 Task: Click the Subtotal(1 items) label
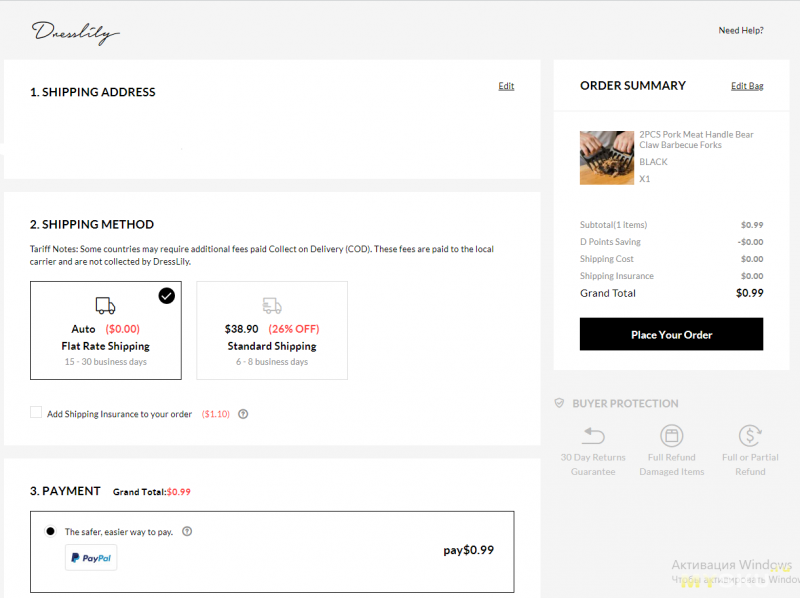pos(613,225)
